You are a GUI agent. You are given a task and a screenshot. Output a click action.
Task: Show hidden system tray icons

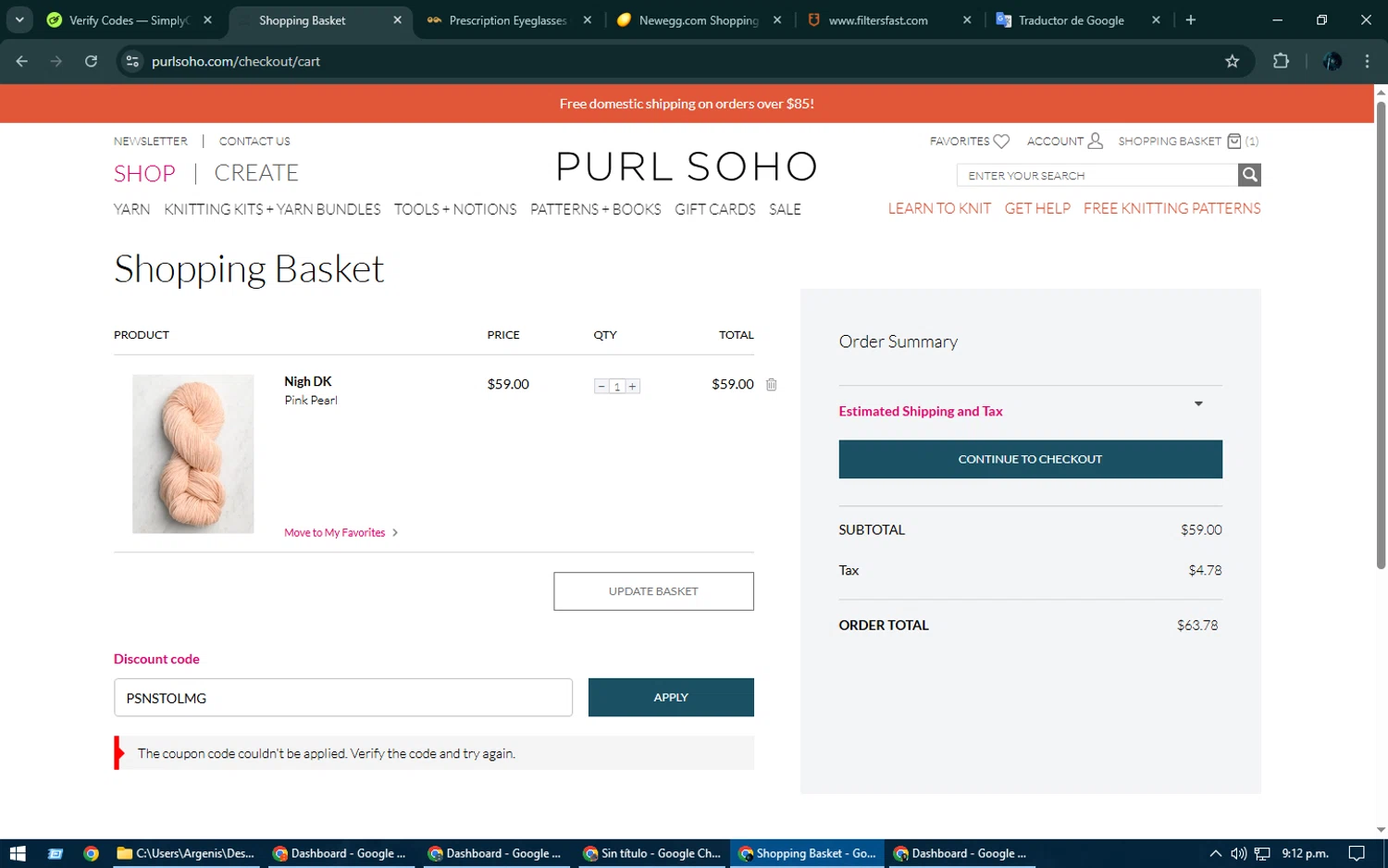click(x=1216, y=853)
